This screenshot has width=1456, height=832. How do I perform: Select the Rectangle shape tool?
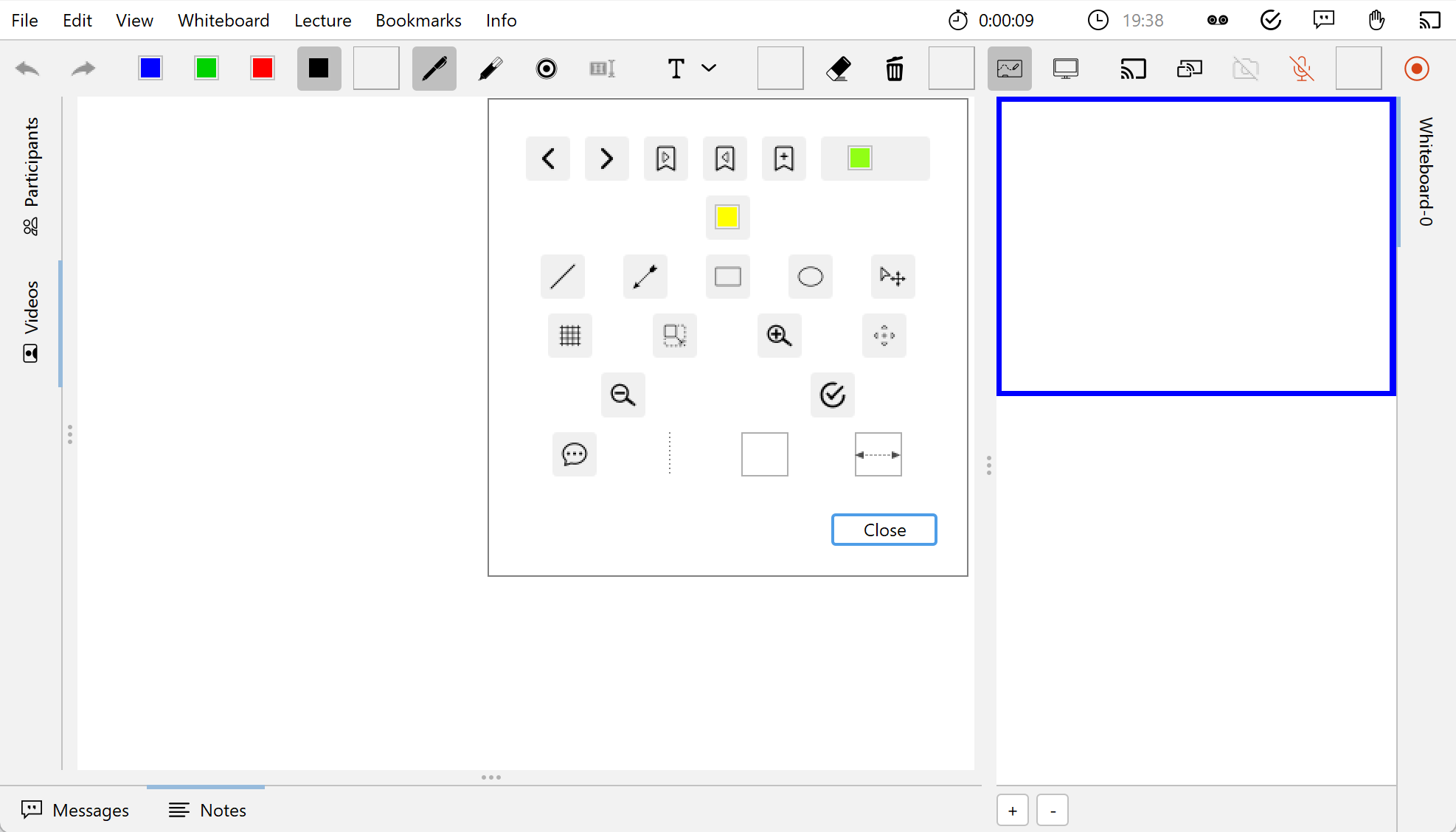point(727,277)
